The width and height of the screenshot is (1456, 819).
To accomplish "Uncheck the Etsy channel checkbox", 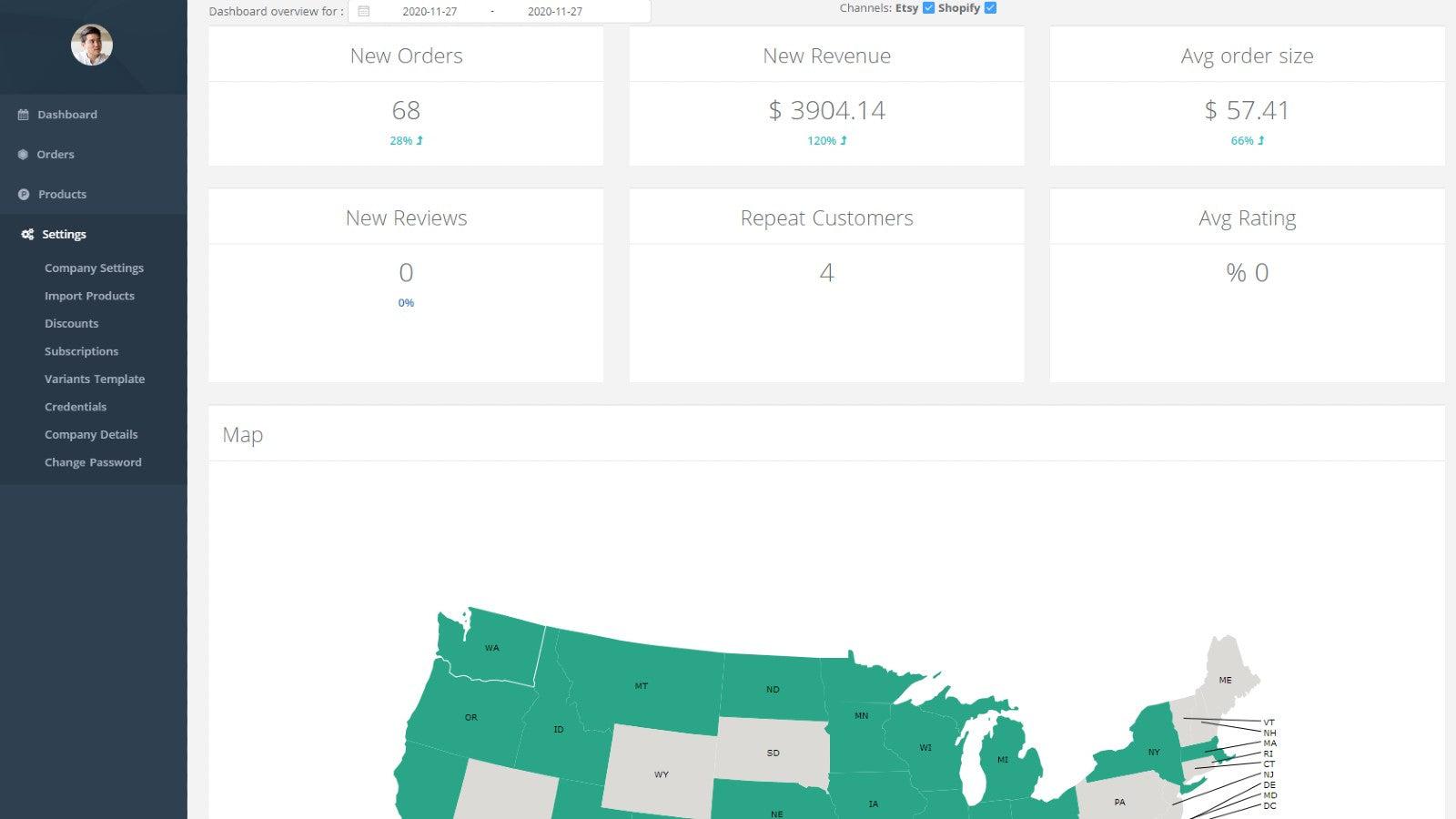I will (x=927, y=7).
